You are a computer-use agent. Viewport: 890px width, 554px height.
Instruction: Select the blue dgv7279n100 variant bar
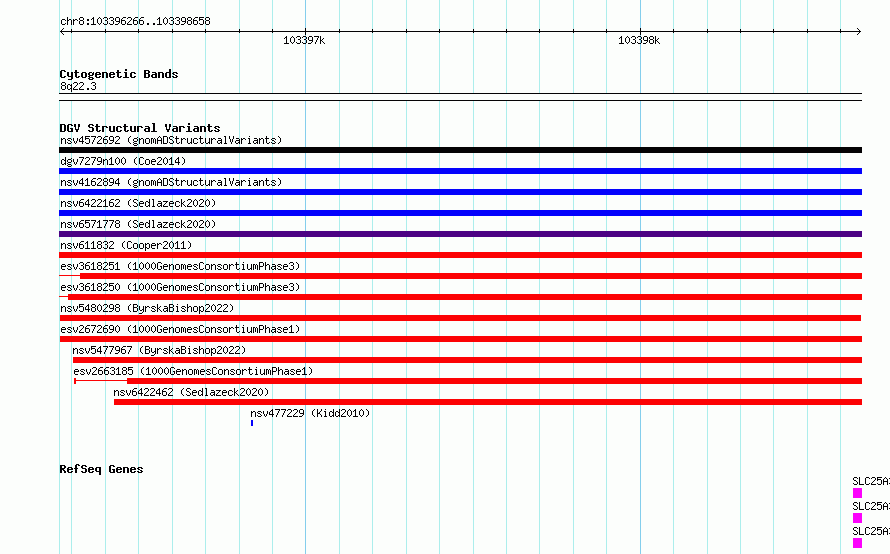[460, 171]
